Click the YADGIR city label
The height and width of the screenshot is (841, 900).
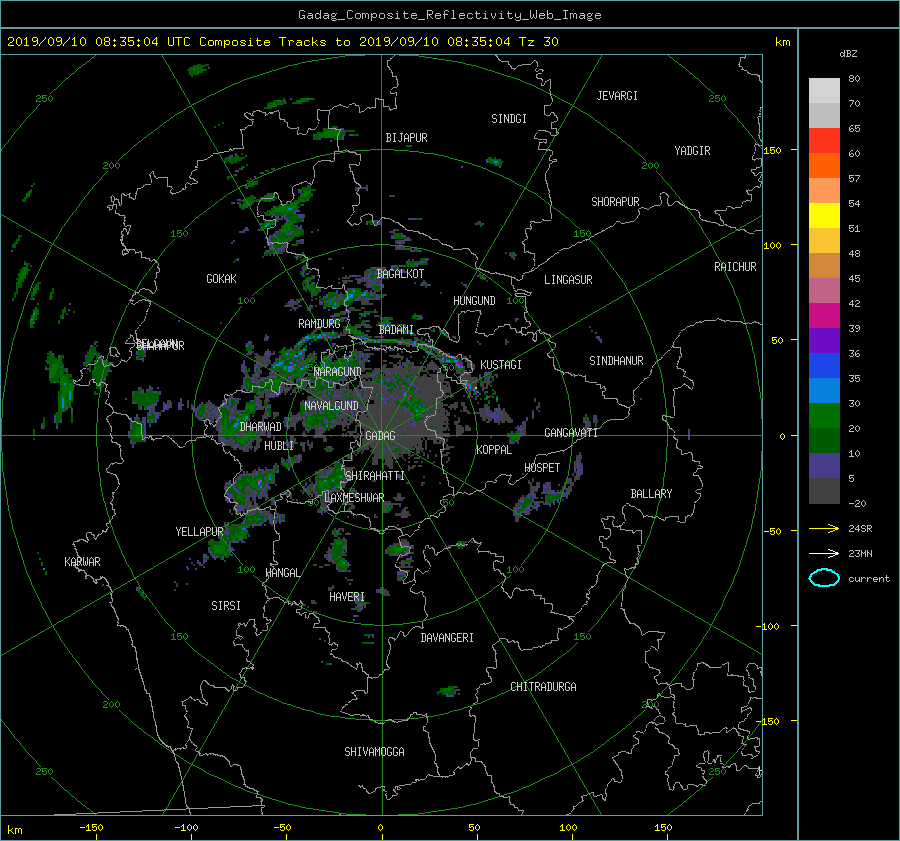tap(692, 151)
